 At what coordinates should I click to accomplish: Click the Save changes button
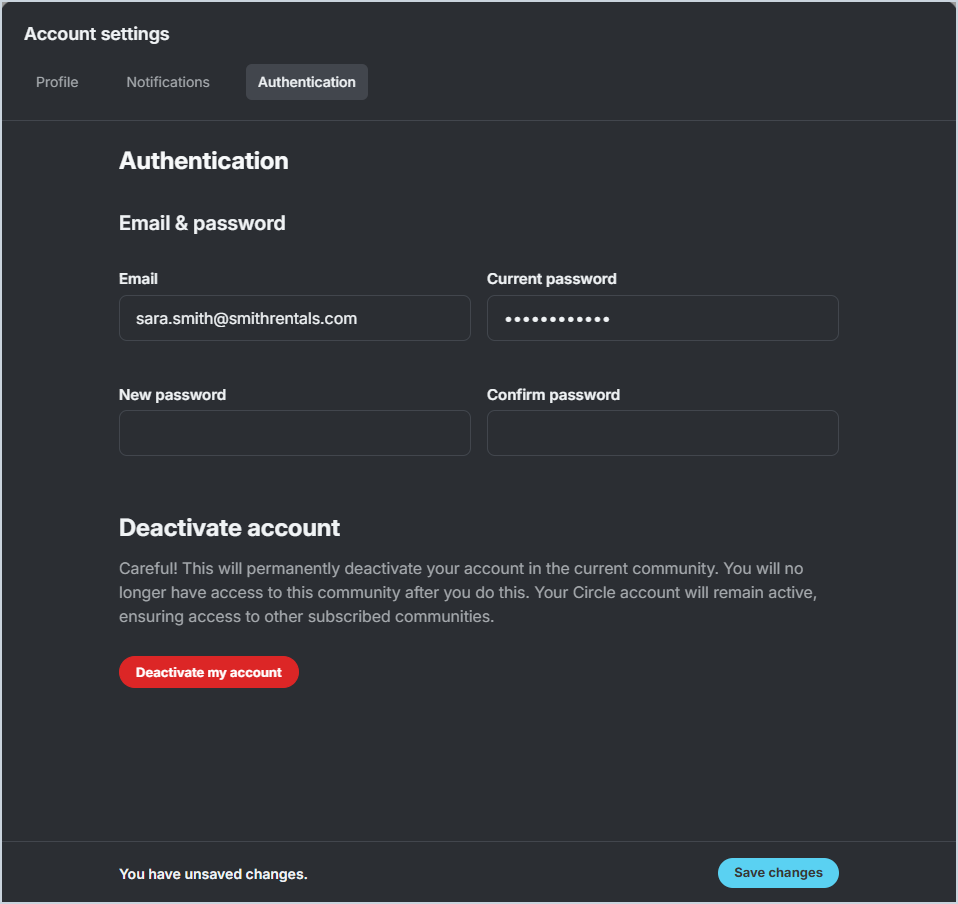778,873
